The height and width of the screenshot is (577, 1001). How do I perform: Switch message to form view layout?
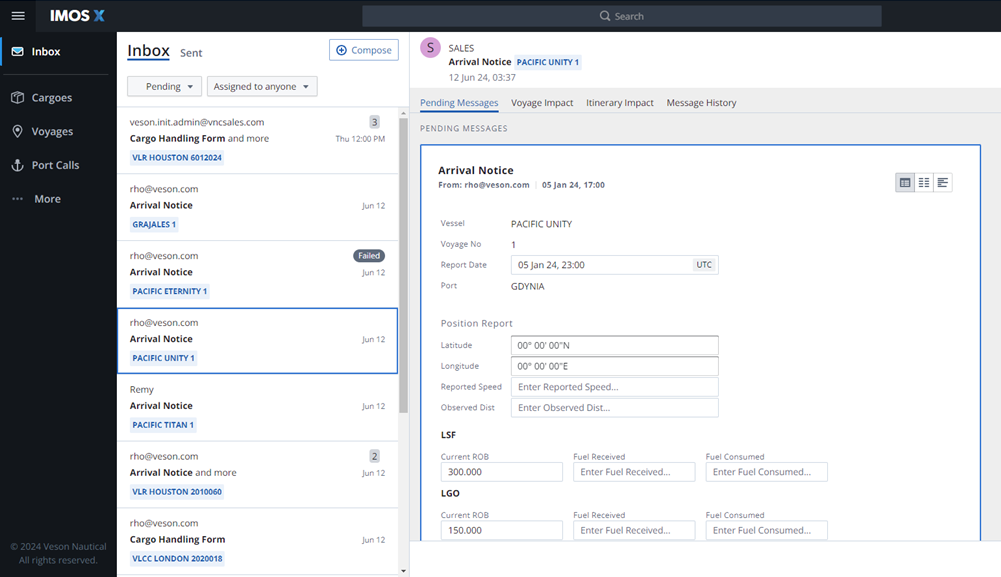tap(905, 182)
